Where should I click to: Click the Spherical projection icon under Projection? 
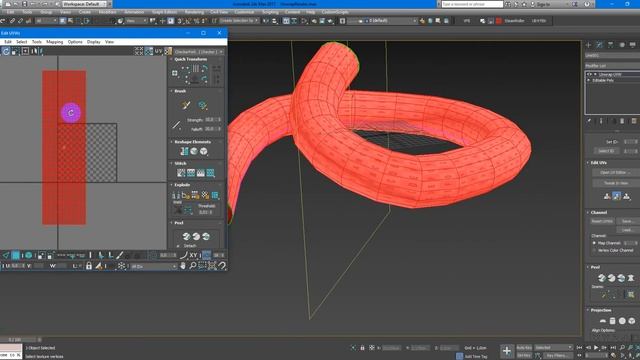click(x=622, y=321)
